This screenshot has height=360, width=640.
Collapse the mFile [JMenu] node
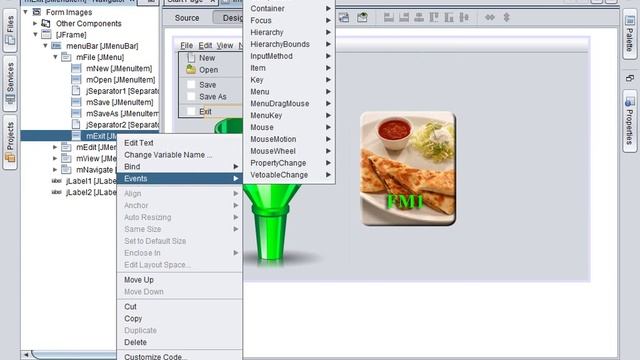[55, 57]
